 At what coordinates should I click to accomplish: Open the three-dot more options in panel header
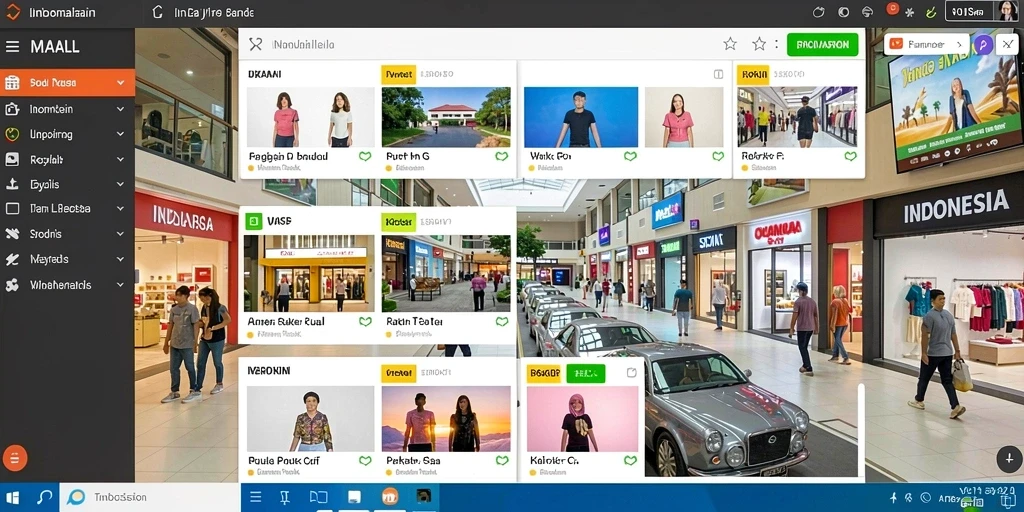coord(776,44)
